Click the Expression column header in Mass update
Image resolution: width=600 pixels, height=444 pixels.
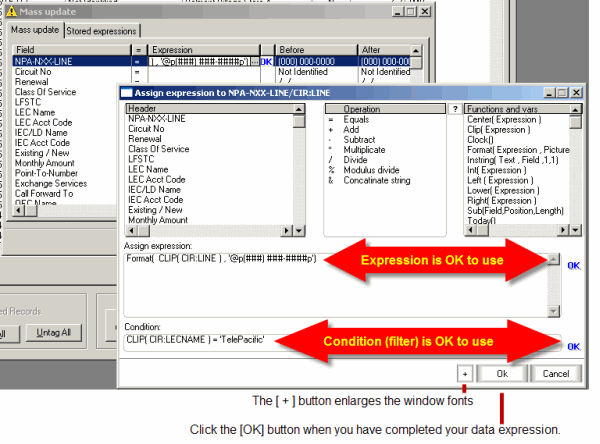pyautogui.click(x=204, y=50)
